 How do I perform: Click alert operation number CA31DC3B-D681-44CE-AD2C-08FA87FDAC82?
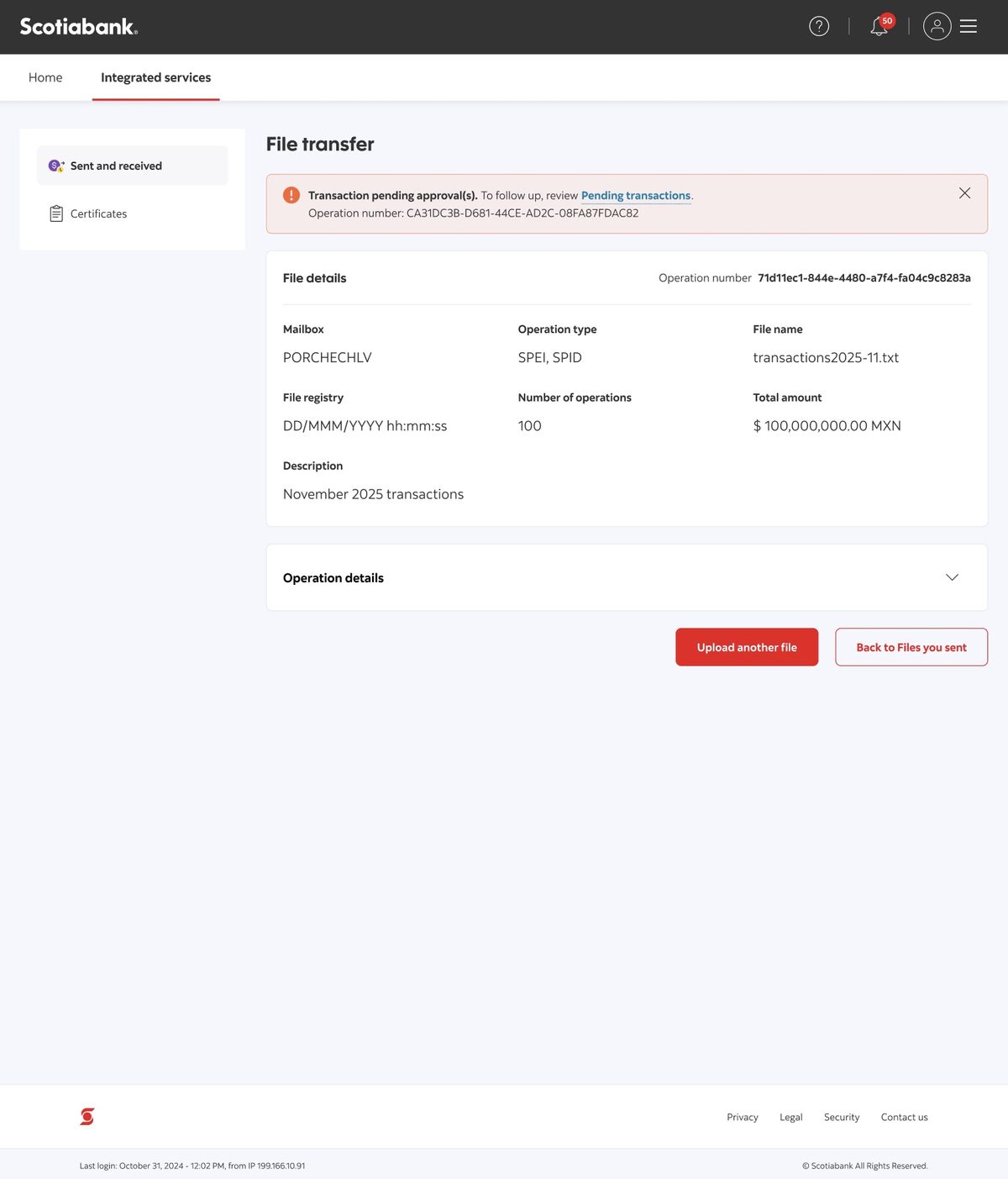522,213
